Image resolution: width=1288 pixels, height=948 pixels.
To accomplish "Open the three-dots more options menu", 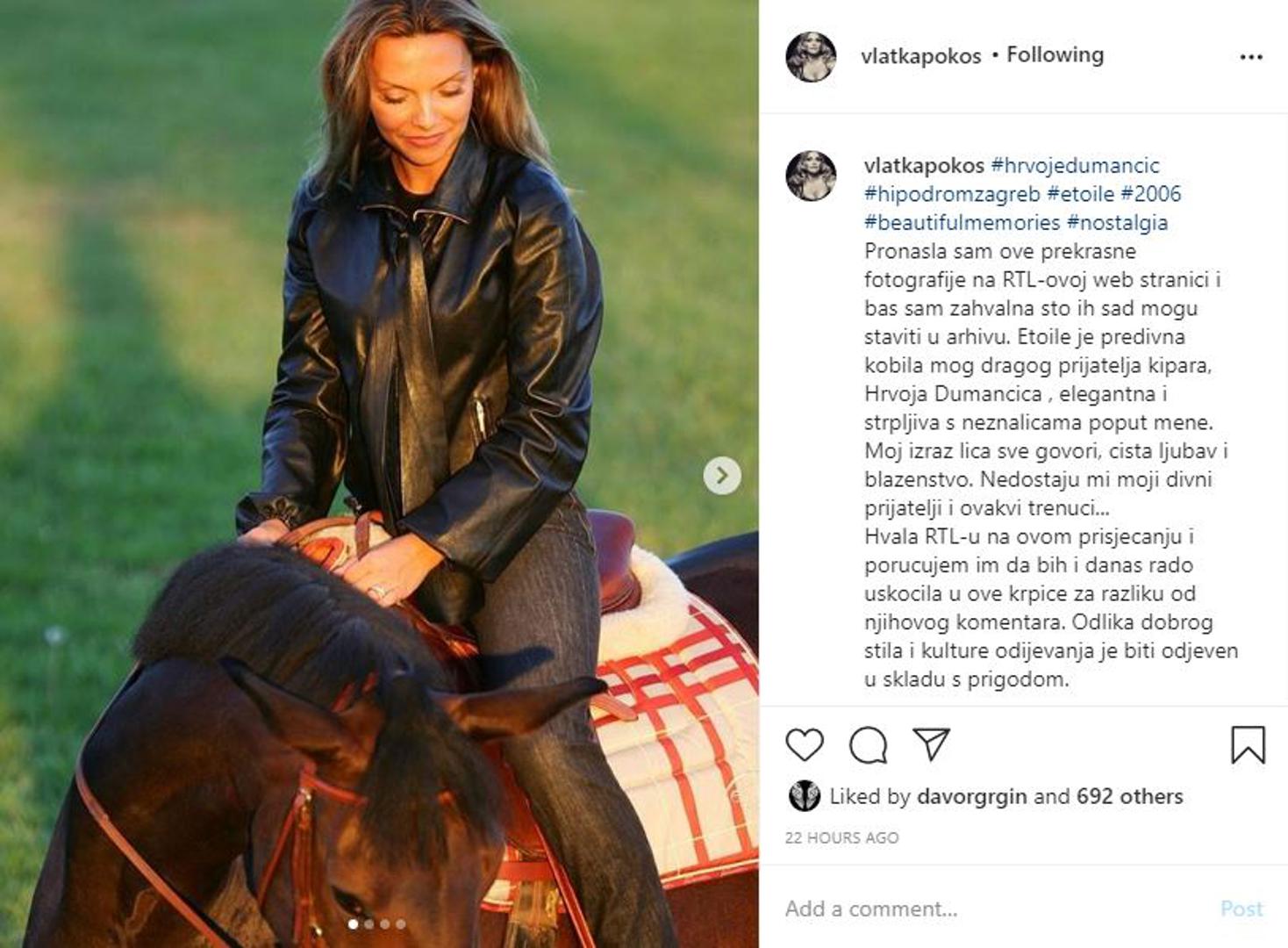I will pyautogui.click(x=1251, y=57).
